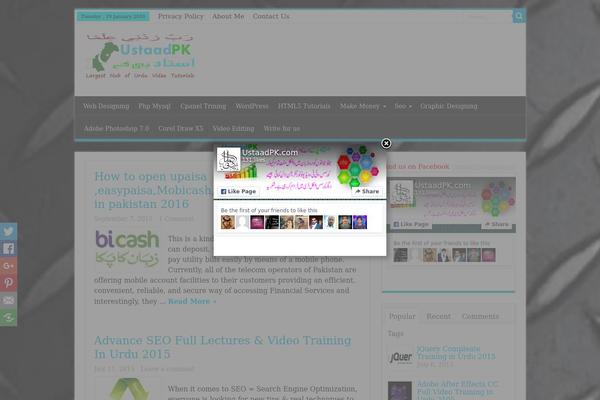Screen dimensions: 600x400
Task: Click UstaadPK.com page name in popup
Action: click(270, 152)
